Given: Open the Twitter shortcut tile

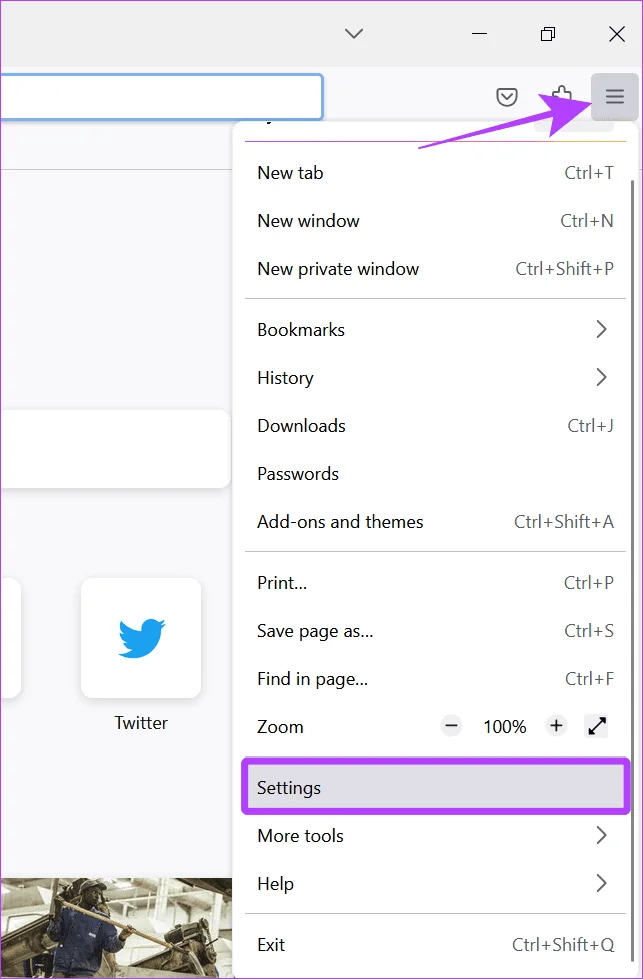Looking at the screenshot, I should click(141, 638).
